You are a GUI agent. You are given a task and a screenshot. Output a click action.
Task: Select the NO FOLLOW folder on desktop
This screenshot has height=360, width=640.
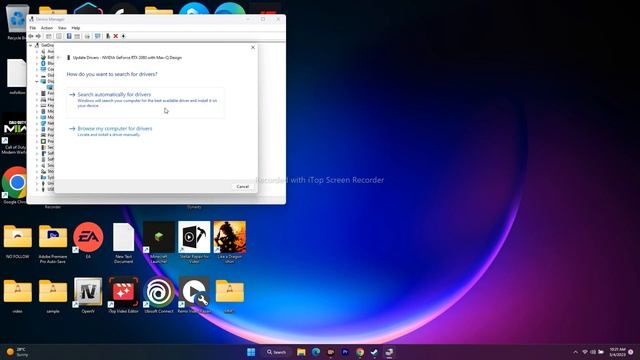pos(18,241)
